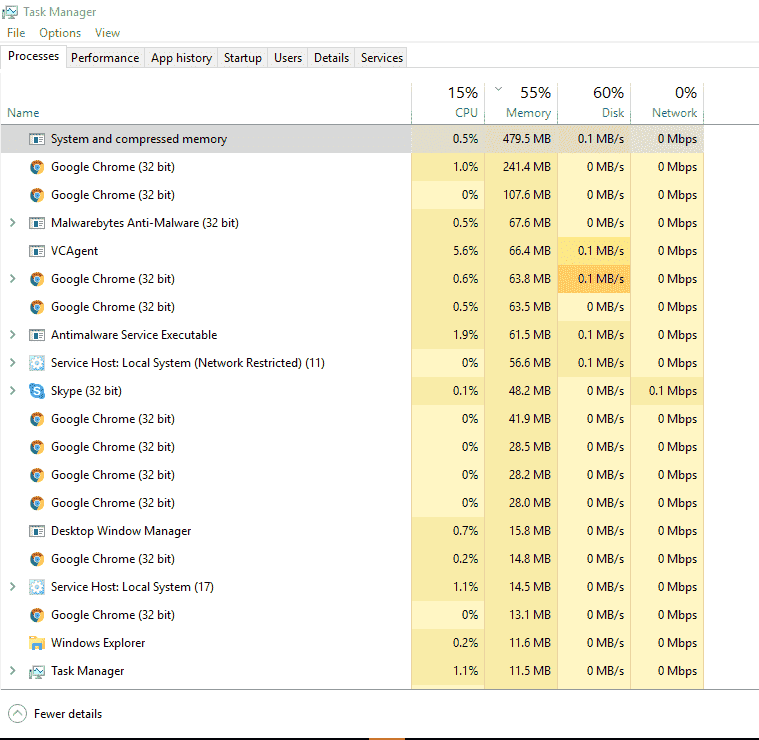
Task: Select the Processes tab
Action: [33, 56]
